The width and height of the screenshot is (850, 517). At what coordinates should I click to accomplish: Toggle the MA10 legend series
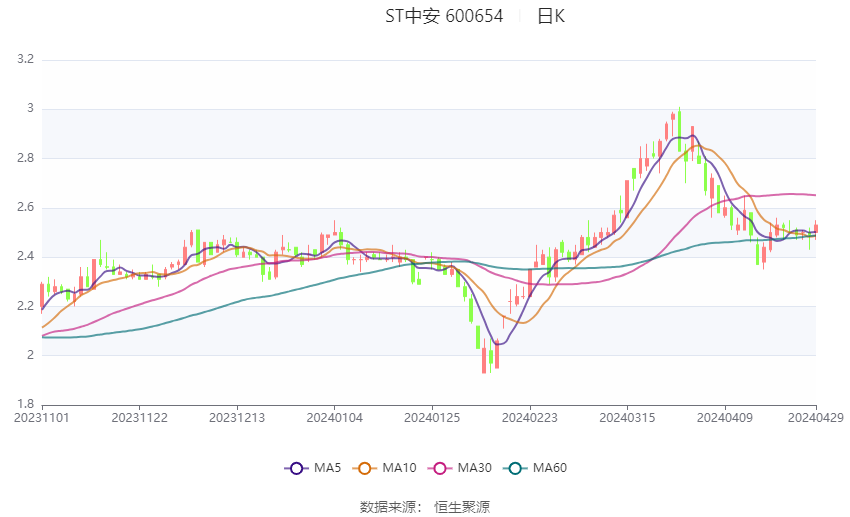point(385,468)
